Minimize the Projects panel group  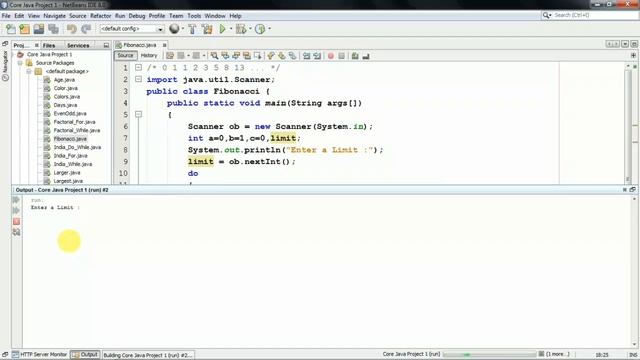[x=106, y=45]
